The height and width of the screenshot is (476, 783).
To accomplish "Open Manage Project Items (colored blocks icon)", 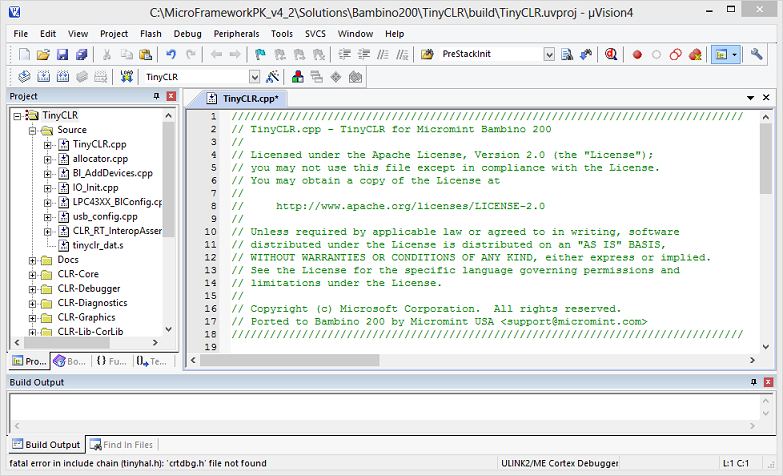I will pos(298,76).
